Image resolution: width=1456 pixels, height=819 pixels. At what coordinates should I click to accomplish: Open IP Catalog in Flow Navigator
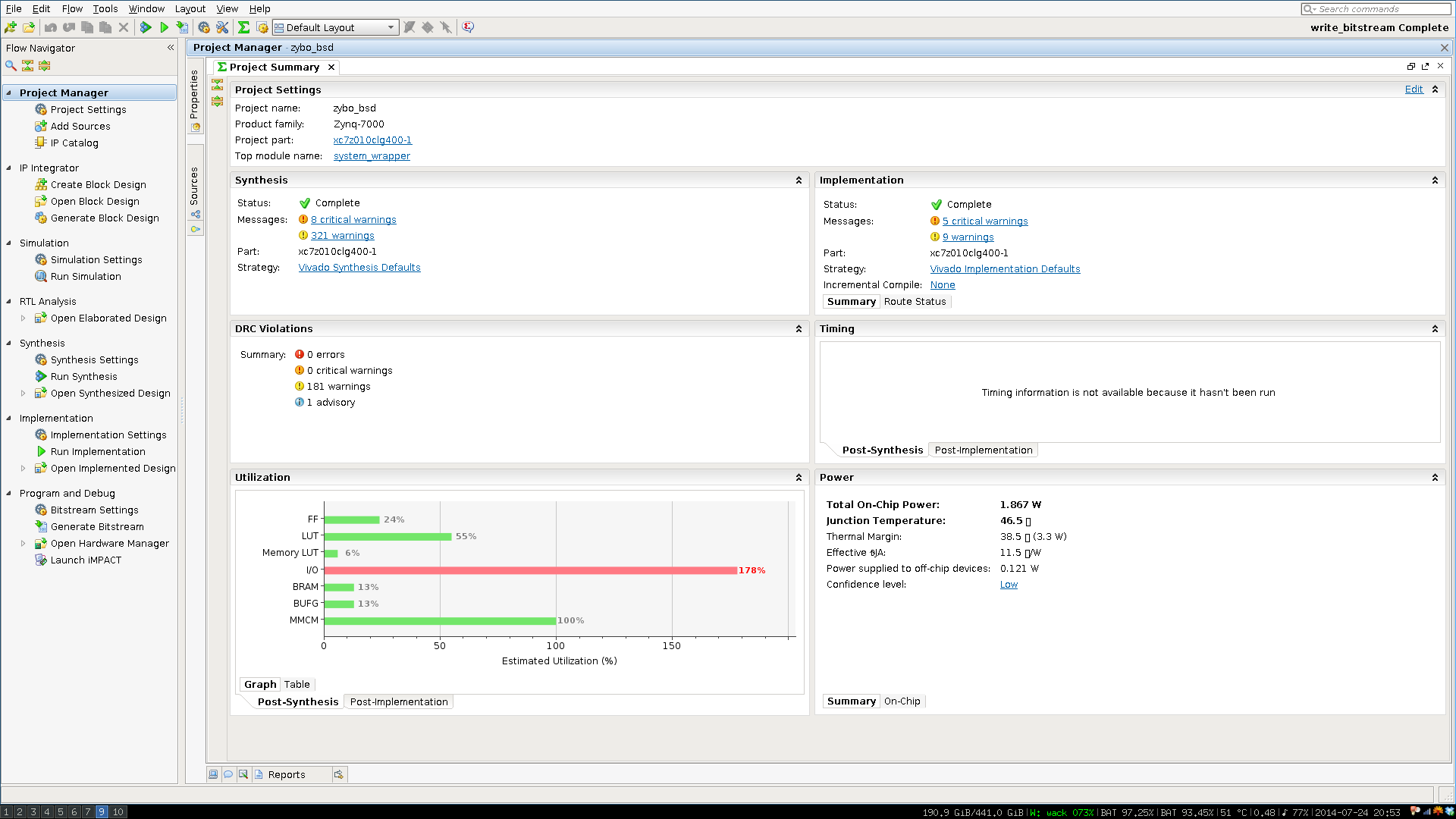click(74, 143)
